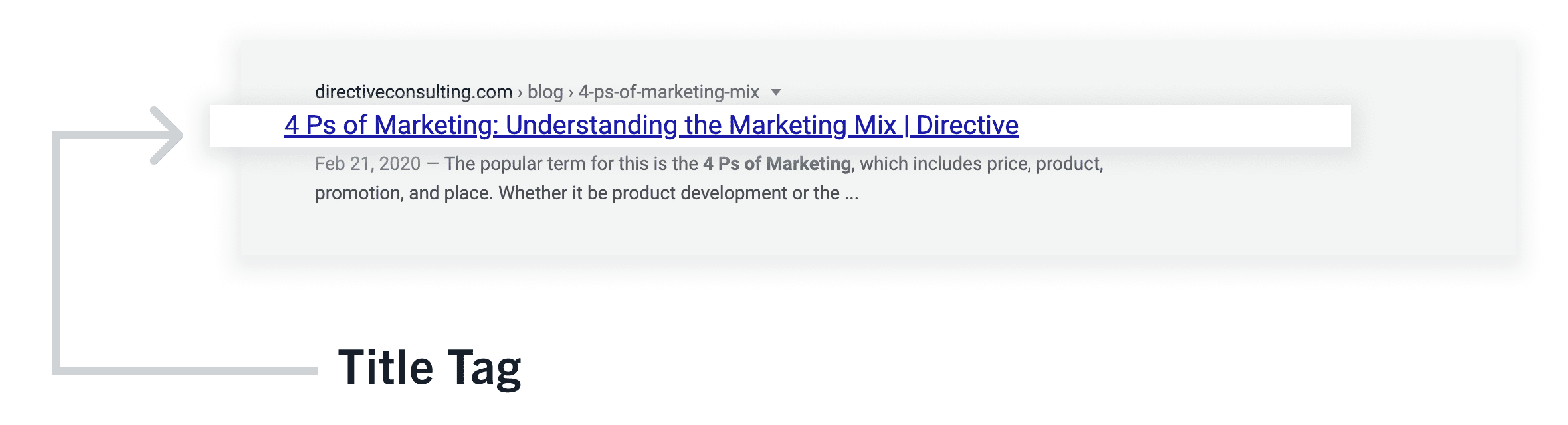Viewport: 1568px width, 425px height.
Task: Click the text 'which includes price, product'
Action: pos(981,163)
